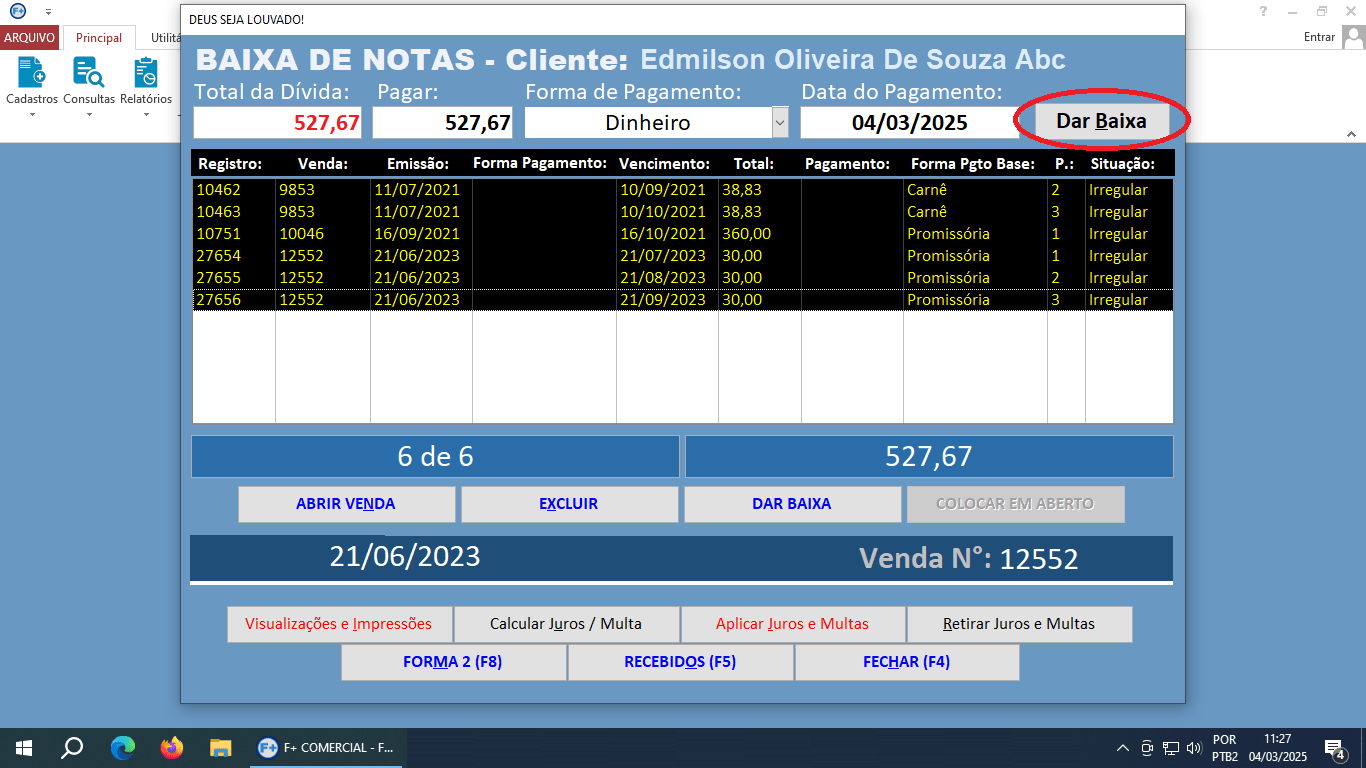
Task: Open taskbar search magnifier
Action: click(x=72, y=747)
